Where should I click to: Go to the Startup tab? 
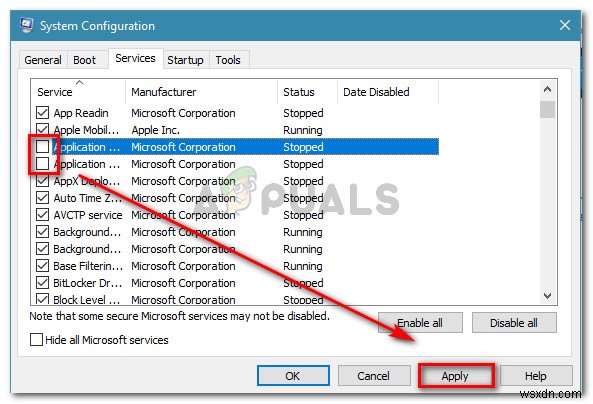[x=185, y=60]
